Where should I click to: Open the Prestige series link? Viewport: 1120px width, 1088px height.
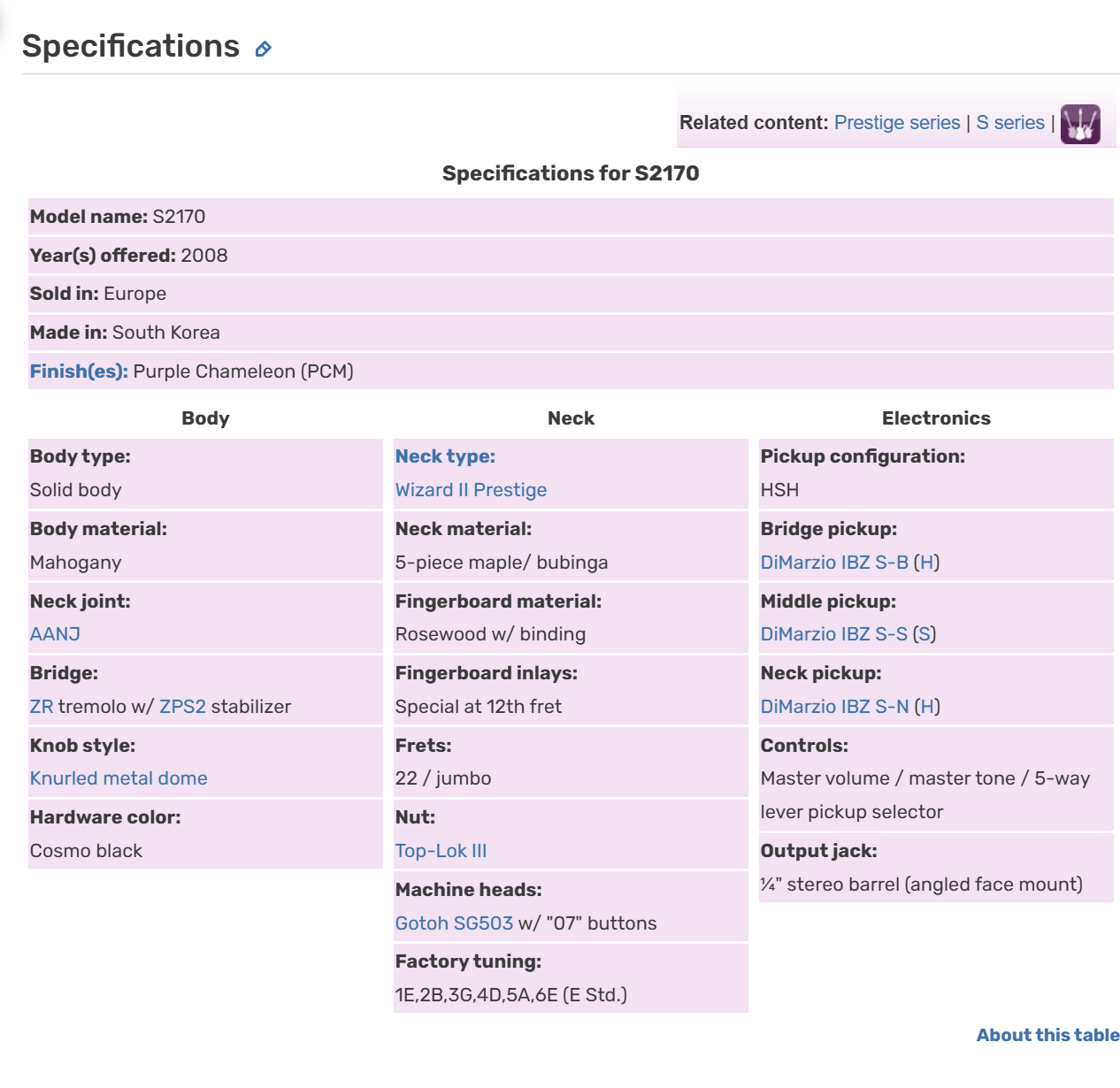[896, 123]
